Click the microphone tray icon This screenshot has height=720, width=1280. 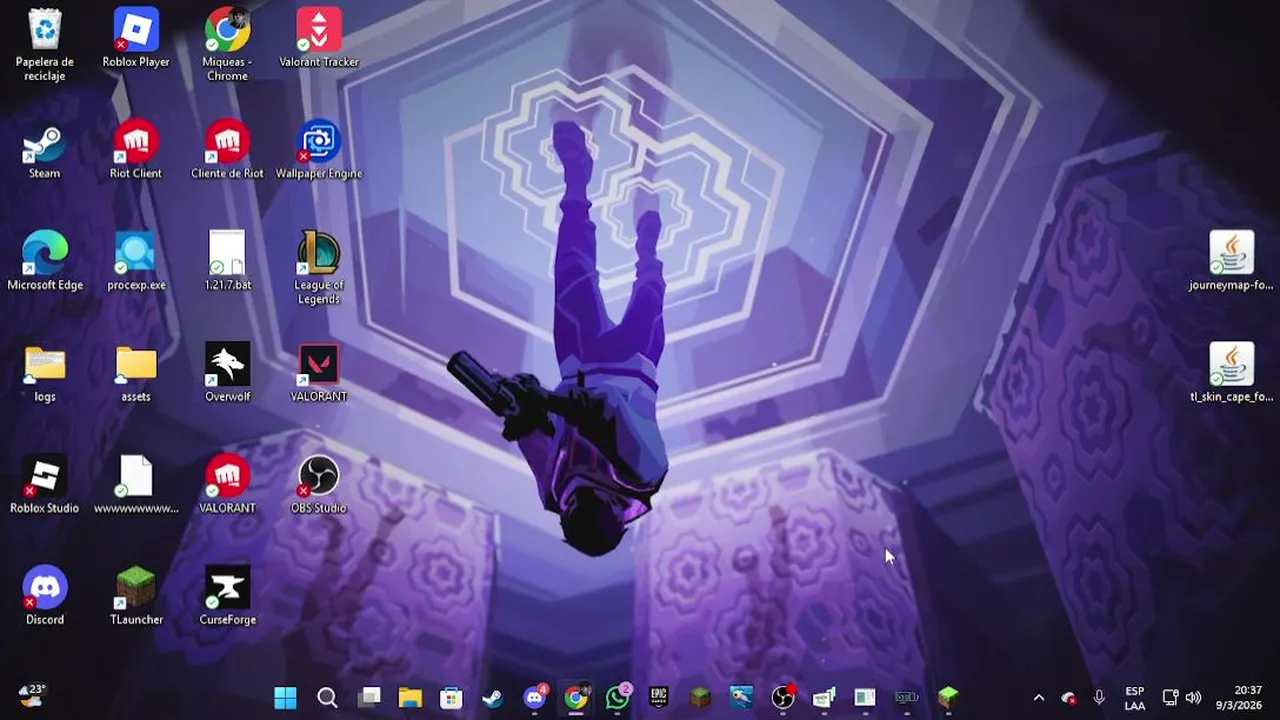pos(1099,698)
